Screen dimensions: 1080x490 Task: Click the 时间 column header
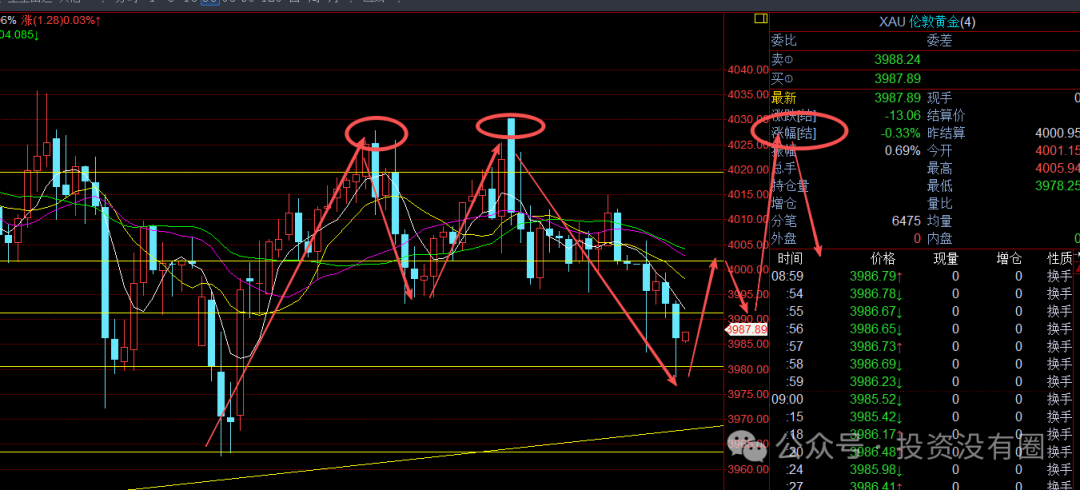(x=789, y=258)
